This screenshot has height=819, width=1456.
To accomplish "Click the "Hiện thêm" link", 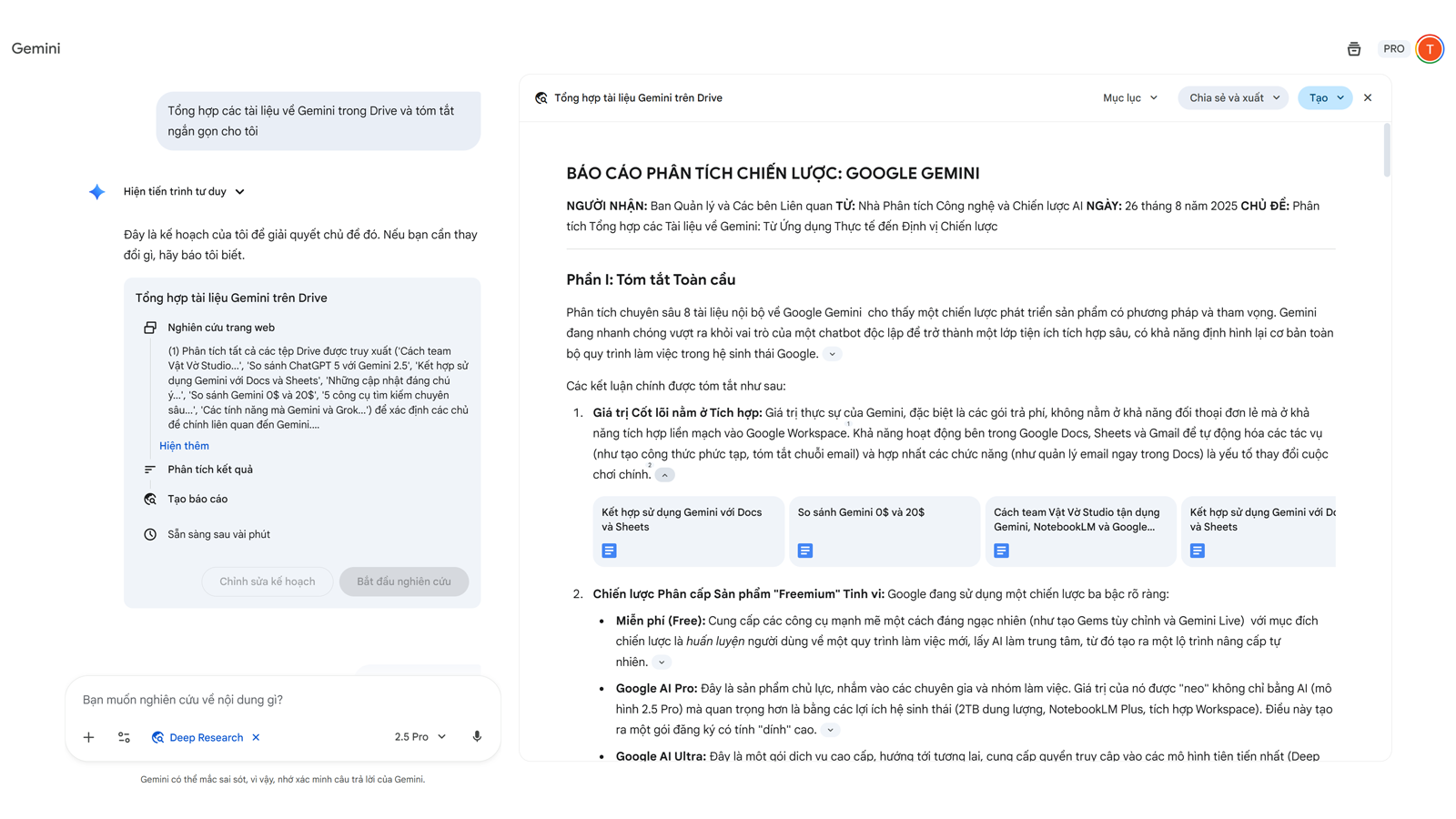I will pyautogui.click(x=184, y=446).
